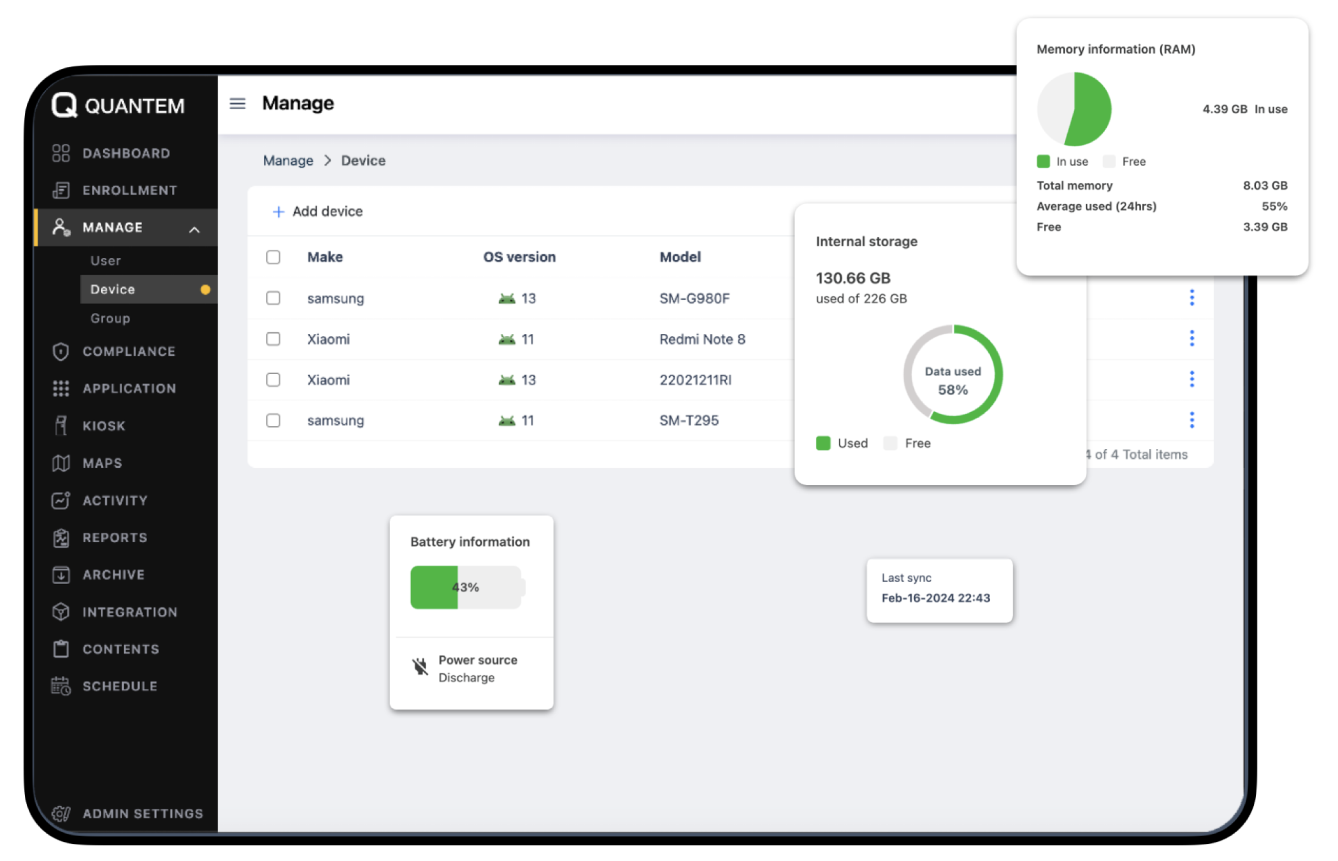The height and width of the screenshot is (861, 1338).
Task: Click the Kiosk icon in sidebar
Action: pos(61,426)
